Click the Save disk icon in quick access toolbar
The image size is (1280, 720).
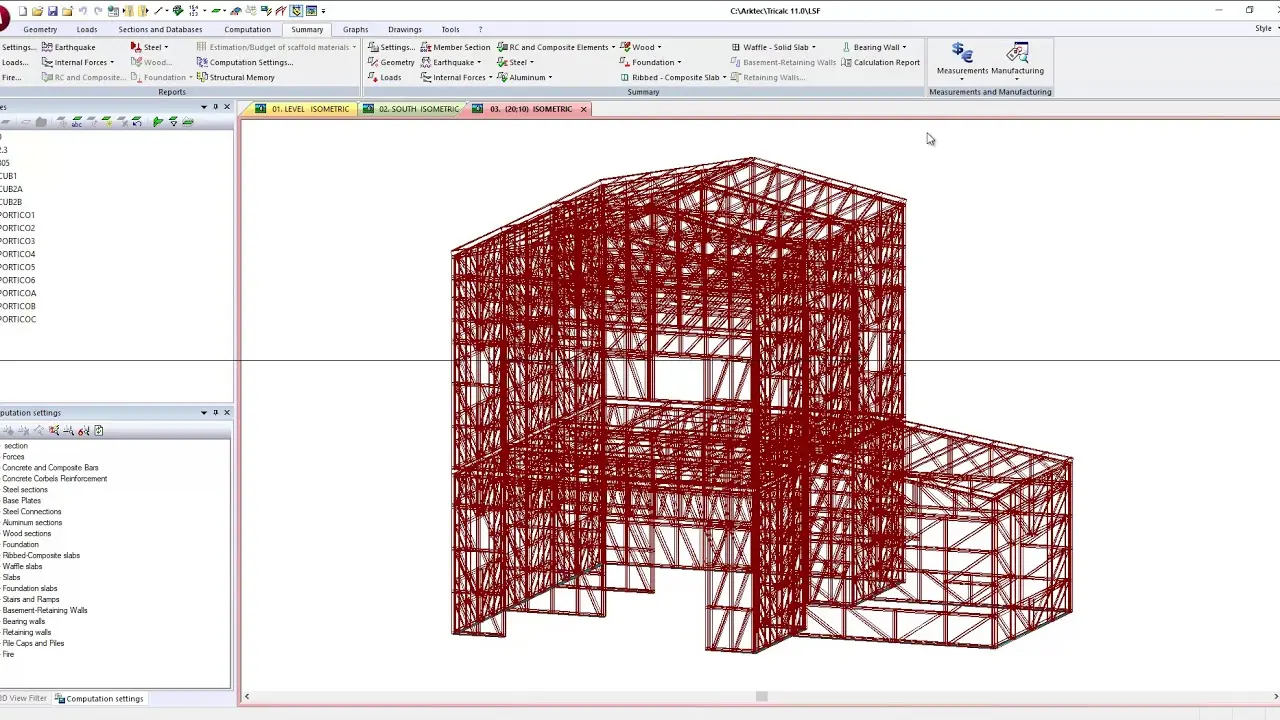[52, 11]
